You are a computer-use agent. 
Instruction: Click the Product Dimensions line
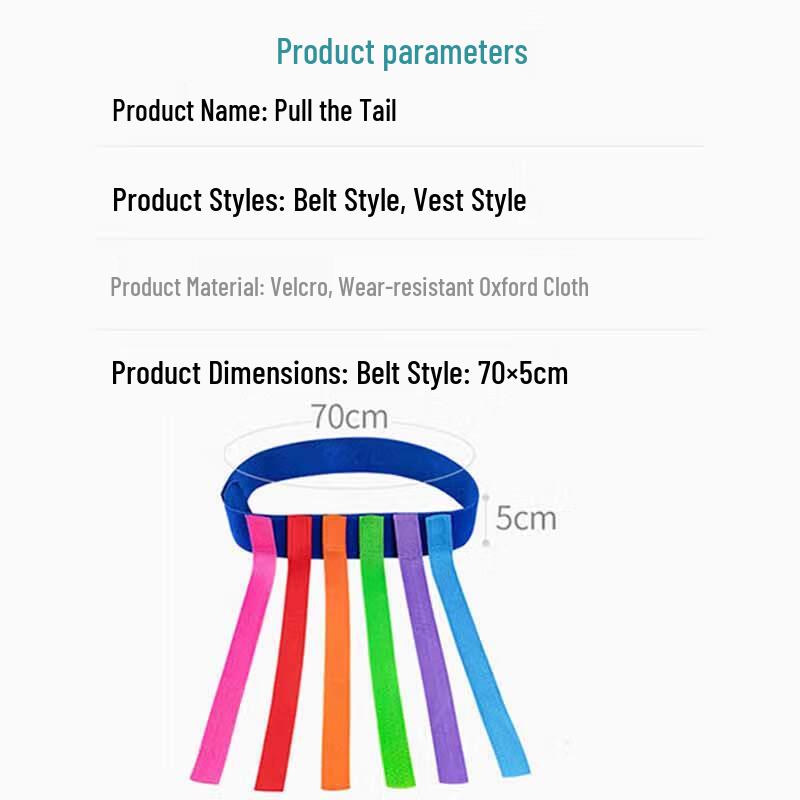[x=340, y=373]
